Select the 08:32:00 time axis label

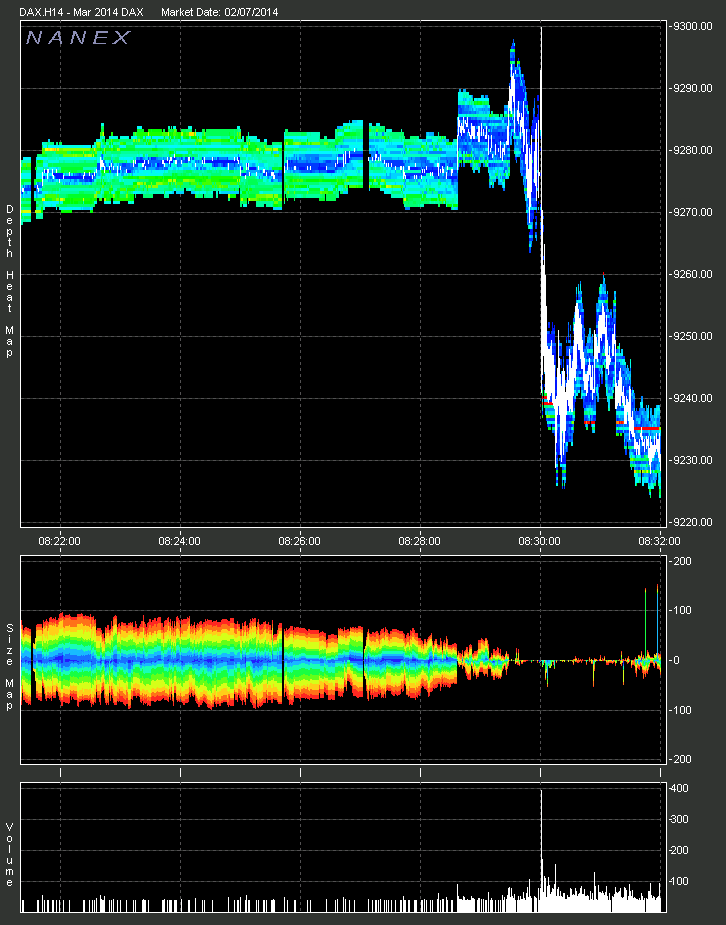pyautogui.click(x=659, y=541)
